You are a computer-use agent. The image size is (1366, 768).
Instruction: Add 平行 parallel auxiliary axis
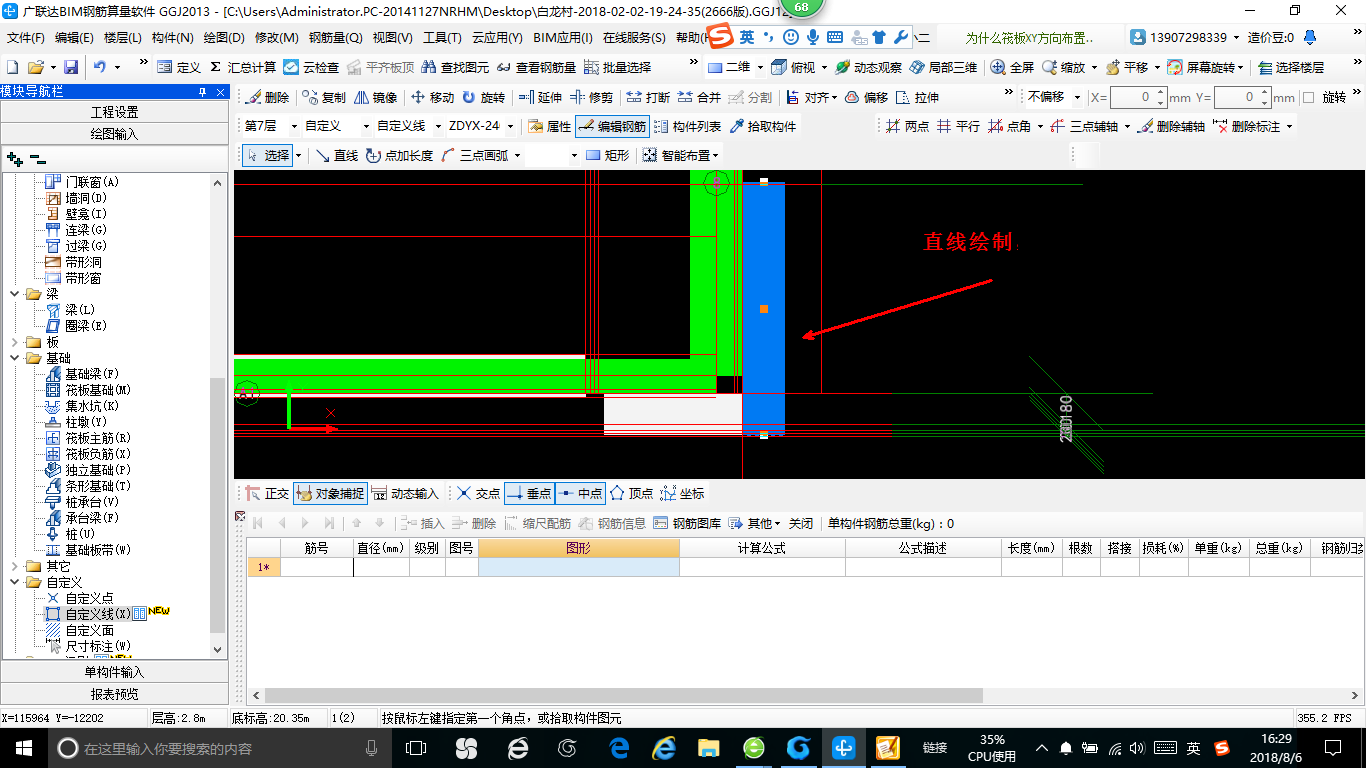958,127
